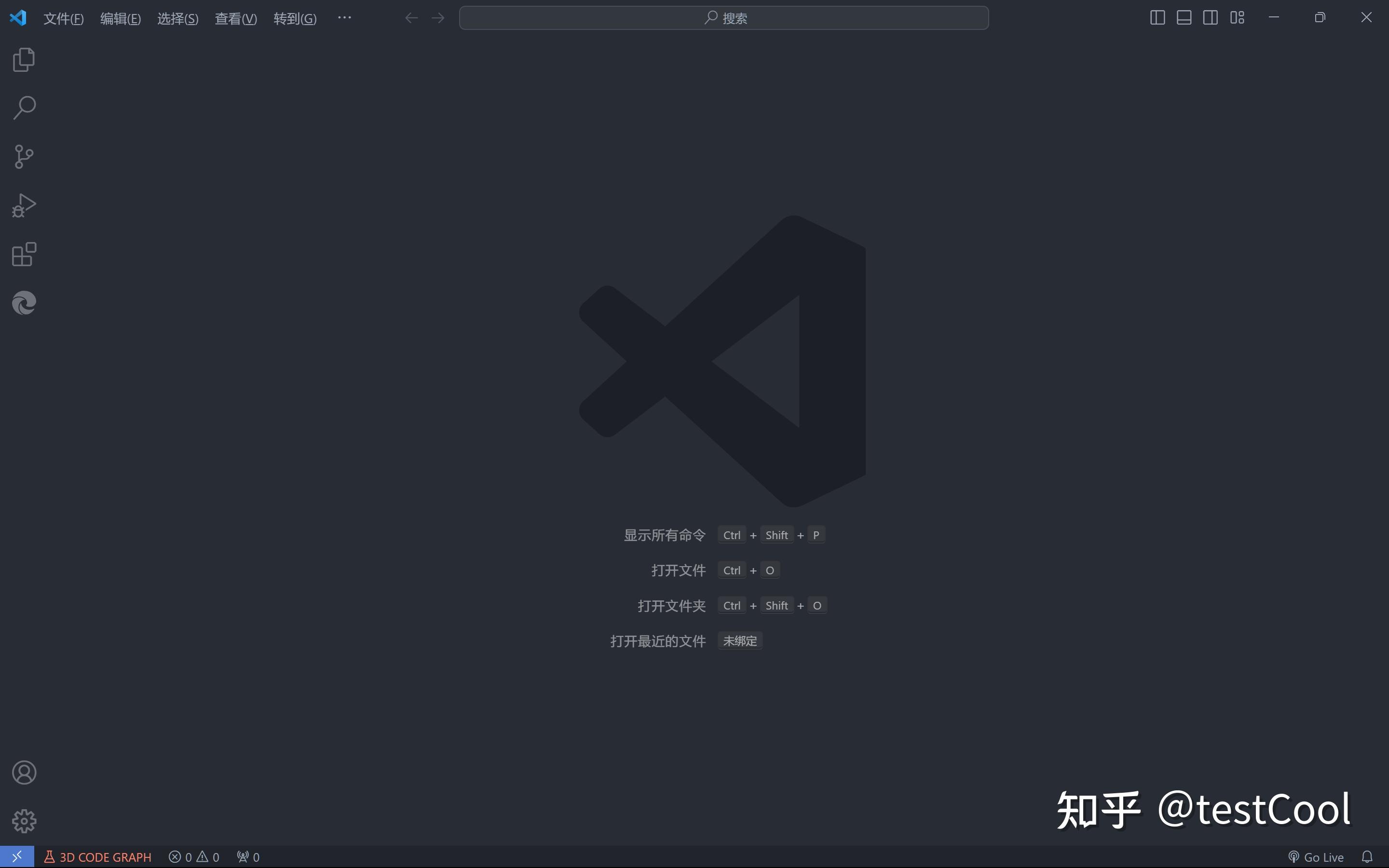The width and height of the screenshot is (1389, 868).
Task: Toggle the secondary sidebar visibility
Action: [x=1211, y=17]
